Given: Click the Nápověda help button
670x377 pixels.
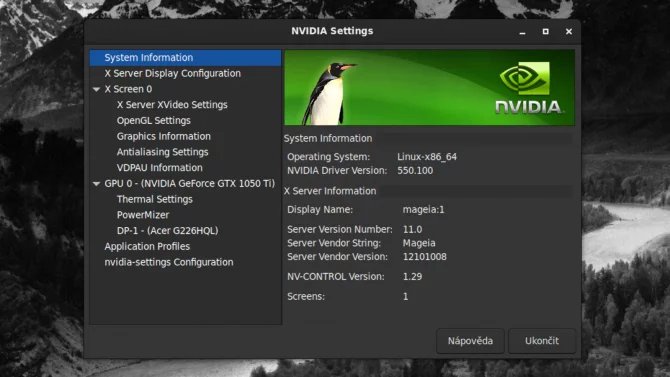Looking at the screenshot, I should [x=470, y=341].
